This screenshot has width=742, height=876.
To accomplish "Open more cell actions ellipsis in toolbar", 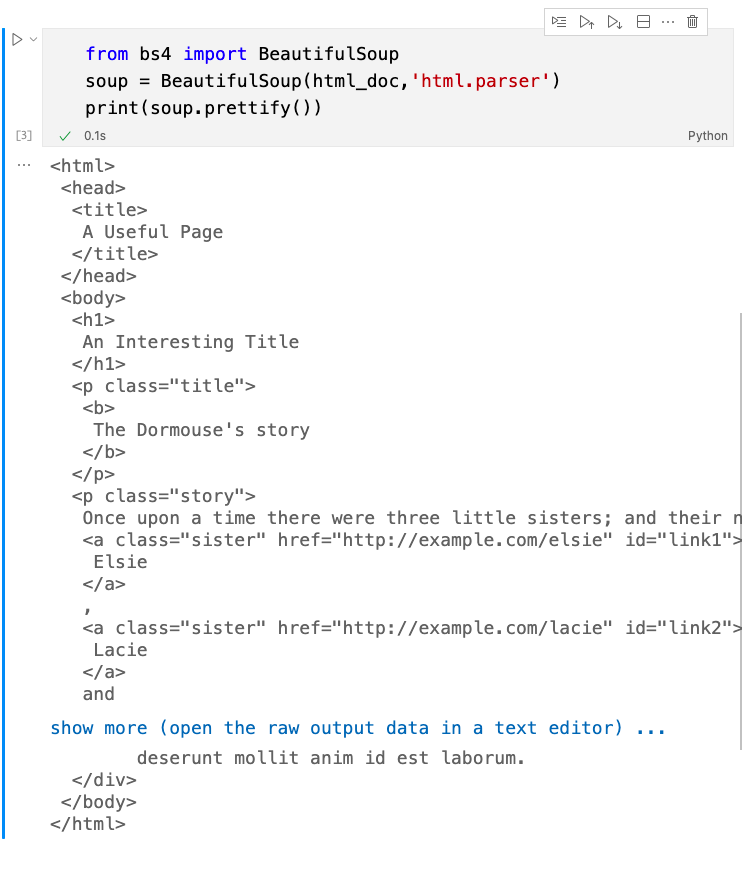I will [668, 22].
